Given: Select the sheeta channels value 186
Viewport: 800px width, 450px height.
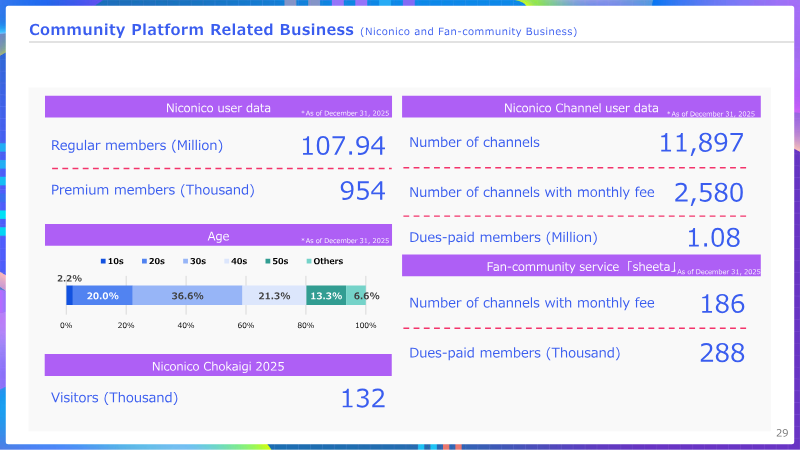Looking at the screenshot, I should pyautogui.click(x=722, y=304).
